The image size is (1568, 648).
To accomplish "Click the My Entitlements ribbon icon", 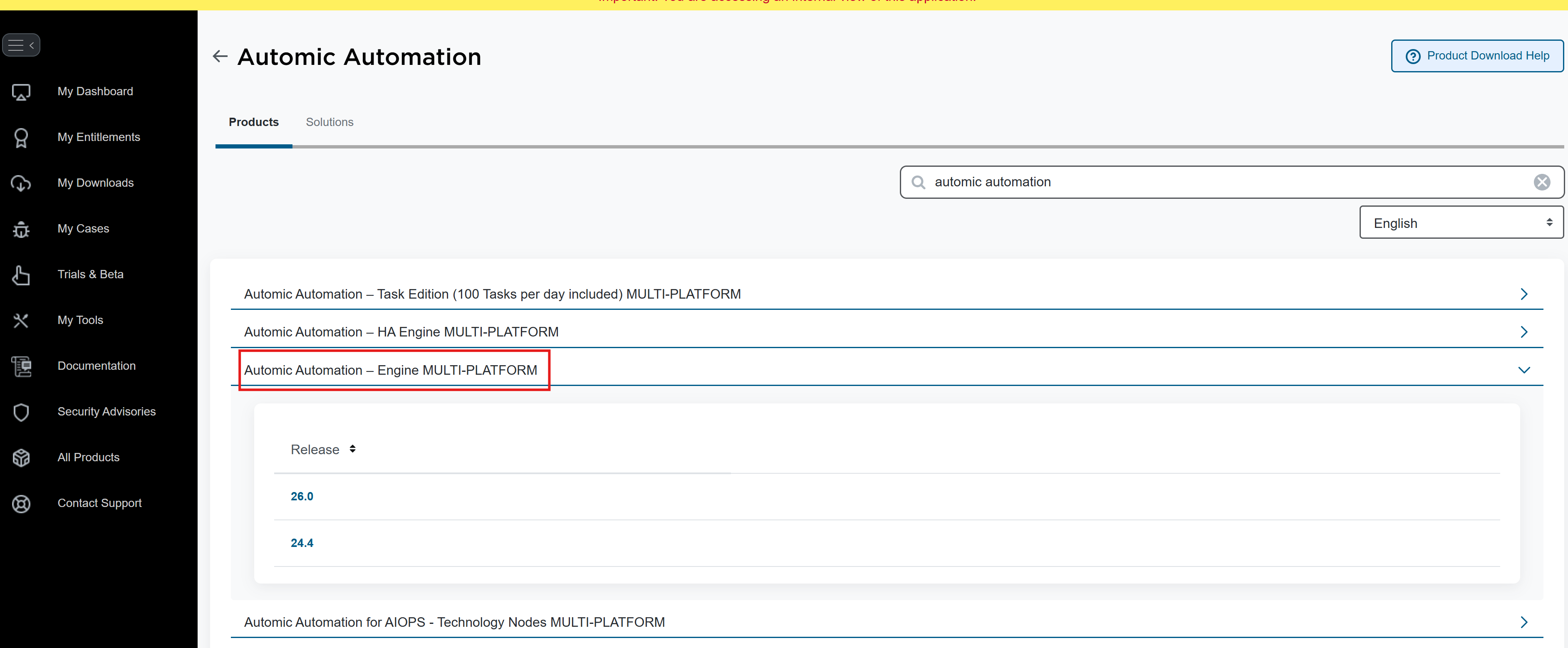I will pos(21,138).
